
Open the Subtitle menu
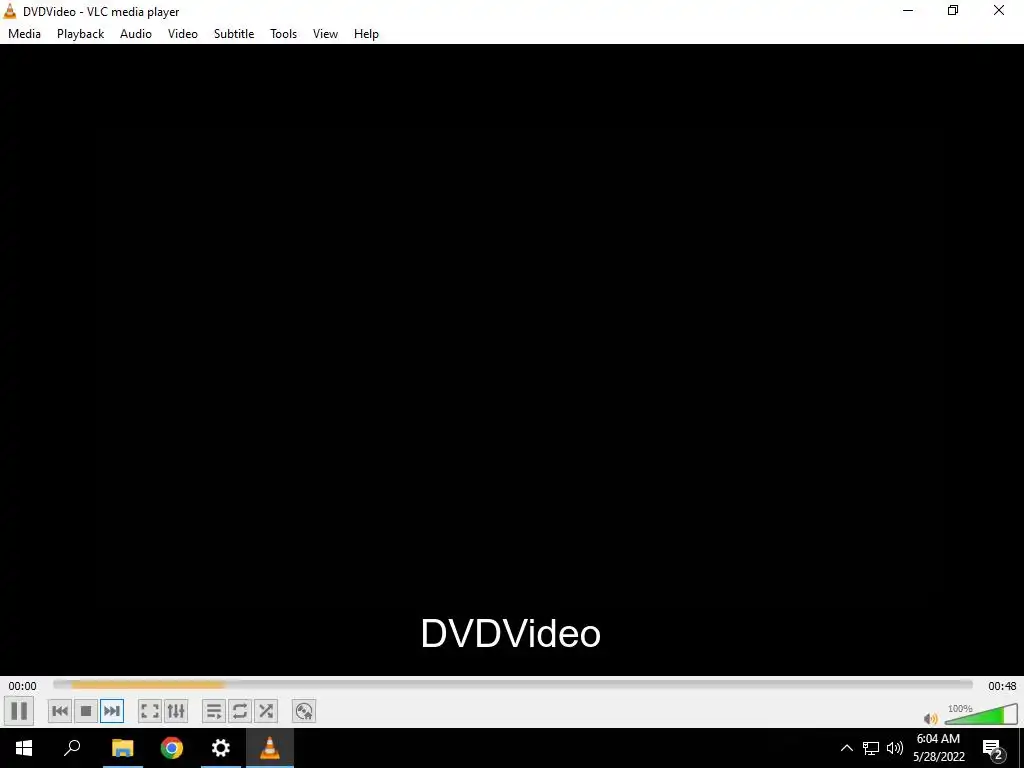click(234, 34)
